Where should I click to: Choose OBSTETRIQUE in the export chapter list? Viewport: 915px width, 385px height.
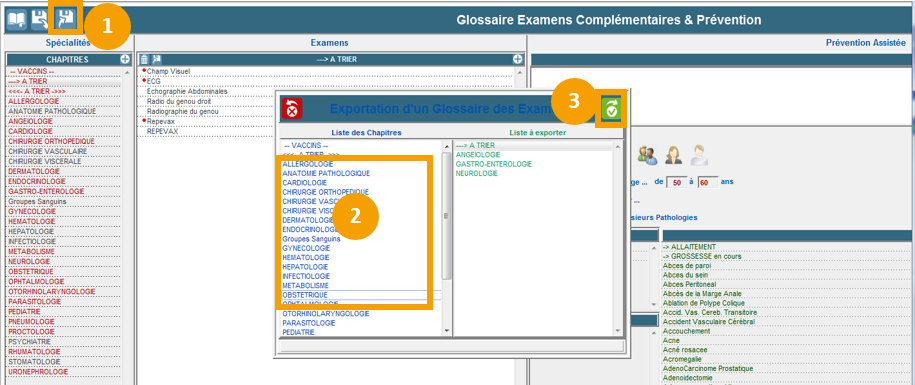[x=305, y=295]
